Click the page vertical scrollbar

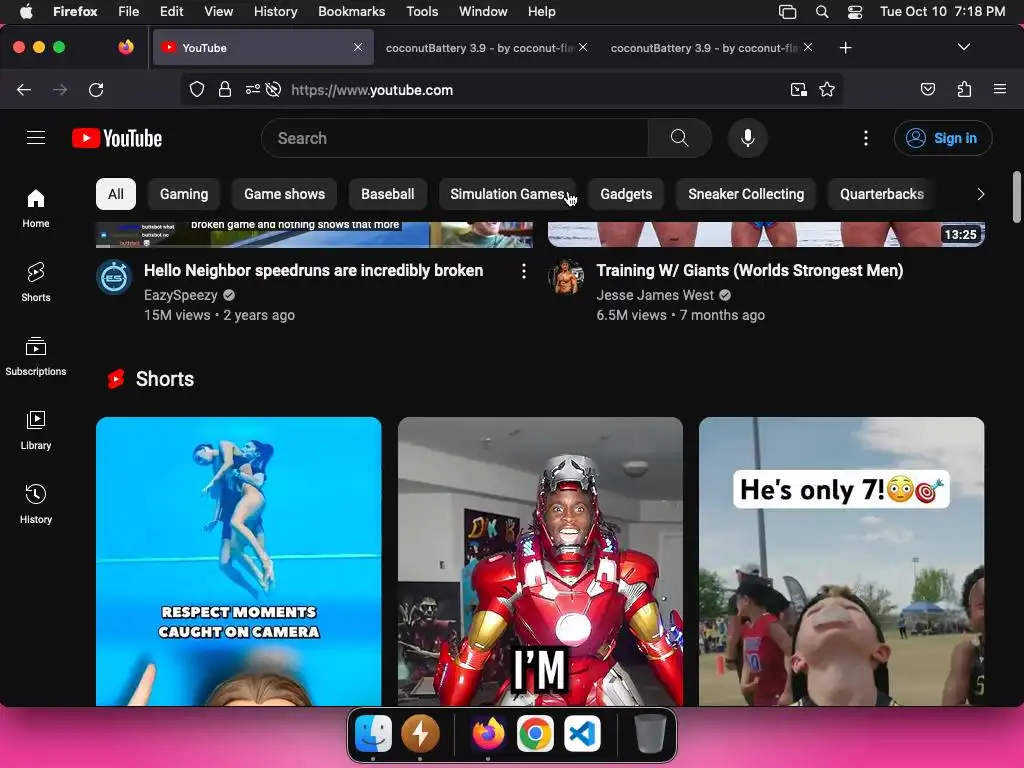pos(1016,197)
